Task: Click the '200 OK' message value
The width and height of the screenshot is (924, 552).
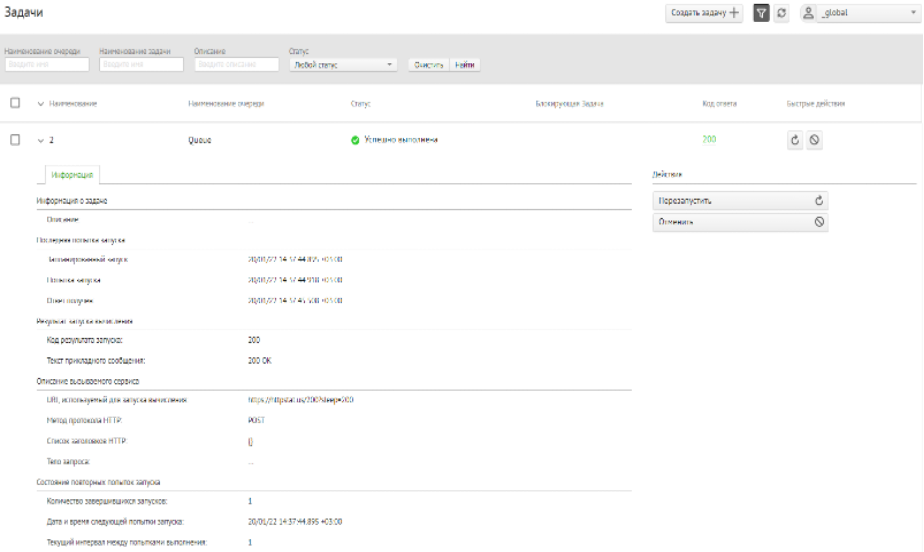Action: [x=260, y=361]
